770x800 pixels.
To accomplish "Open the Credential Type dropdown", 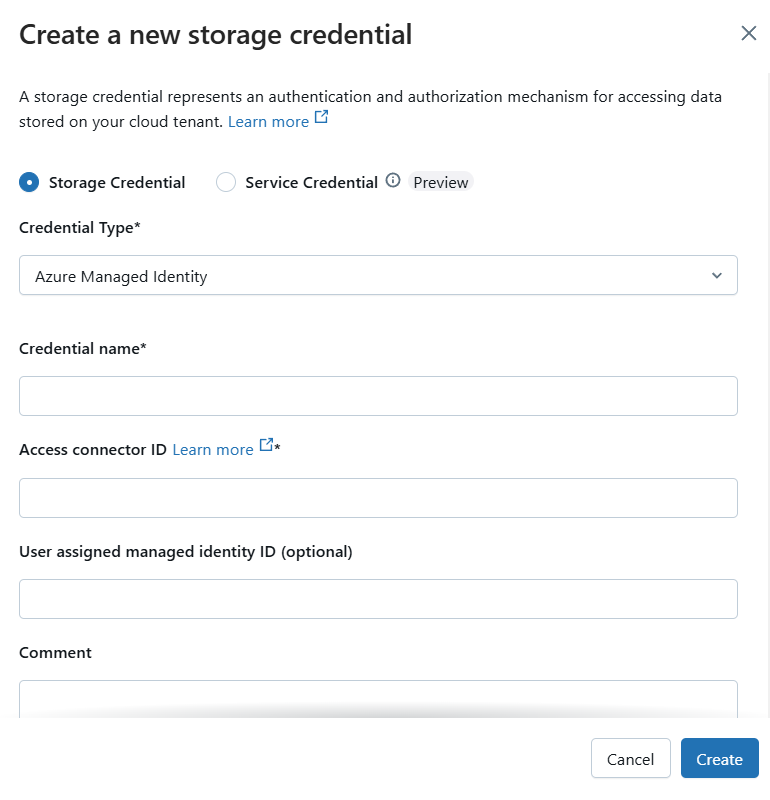I will tap(378, 275).
